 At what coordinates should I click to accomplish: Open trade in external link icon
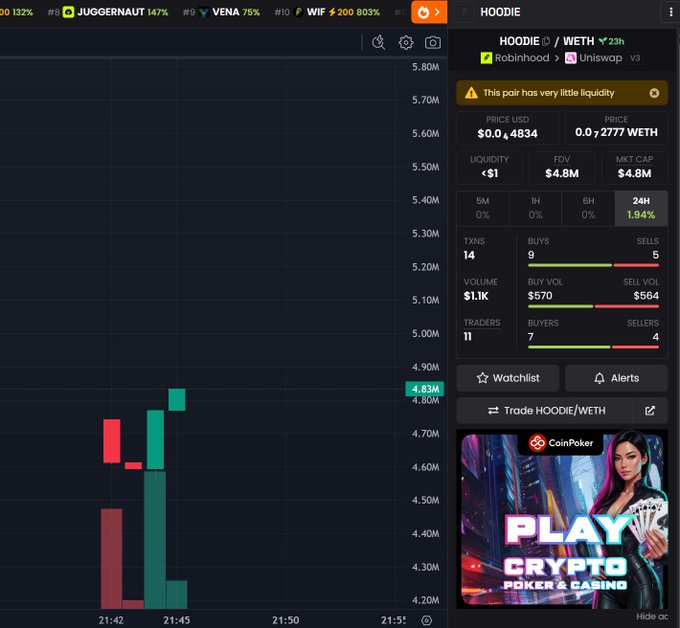[x=650, y=410]
